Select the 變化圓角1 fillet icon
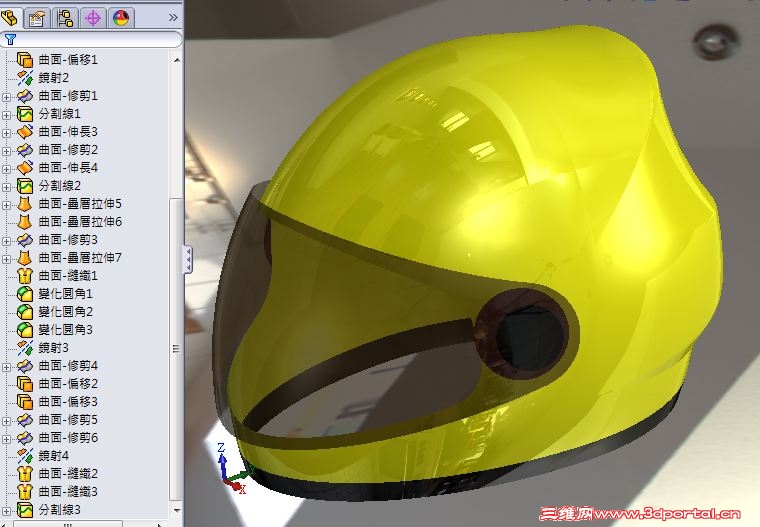 (x=25, y=294)
